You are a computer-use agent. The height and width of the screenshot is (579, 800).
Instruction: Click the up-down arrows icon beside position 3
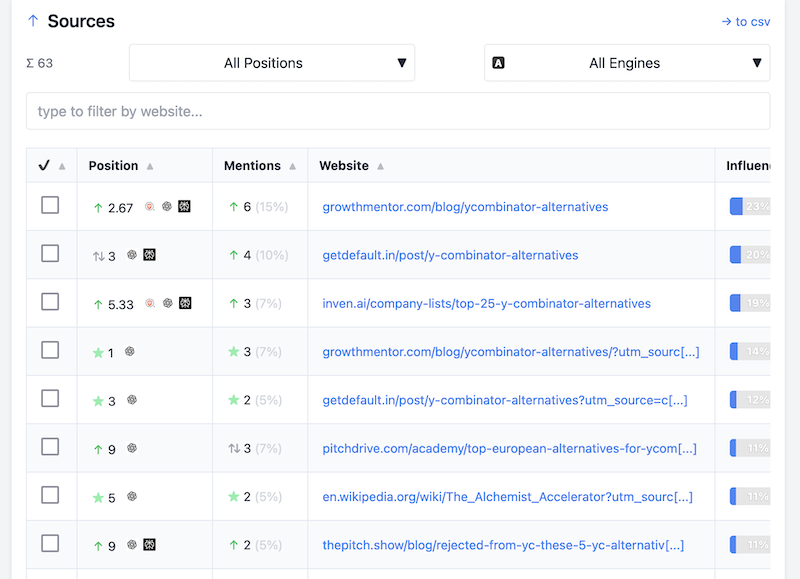(x=97, y=255)
